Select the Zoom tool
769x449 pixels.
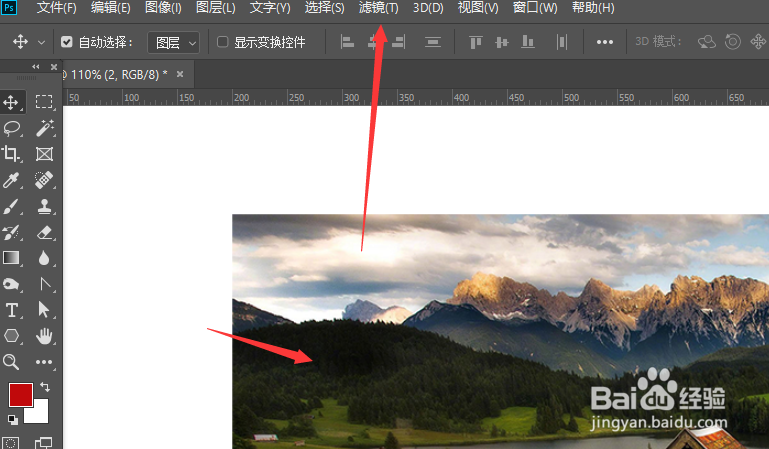pyautogui.click(x=11, y=362)
